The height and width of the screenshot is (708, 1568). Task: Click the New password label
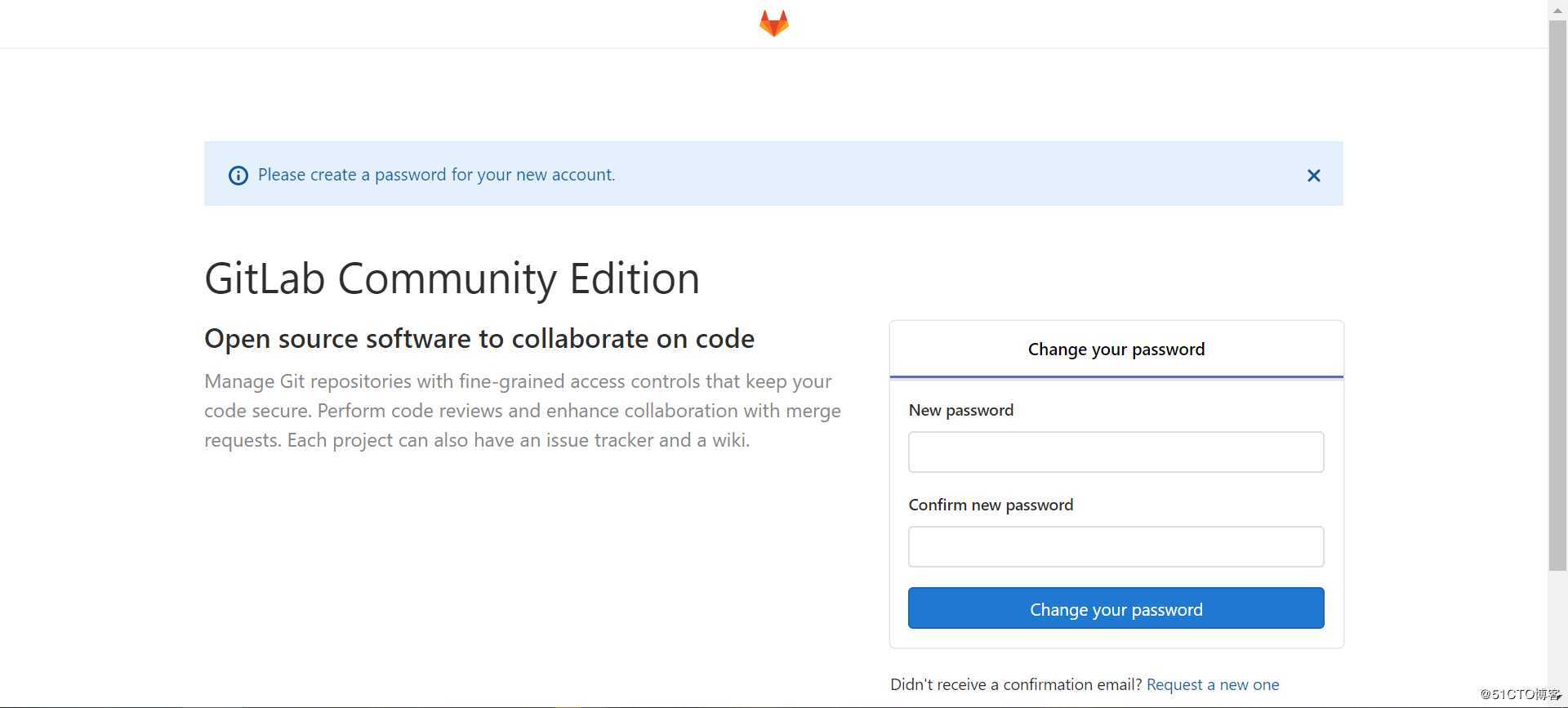coord(960,410)
